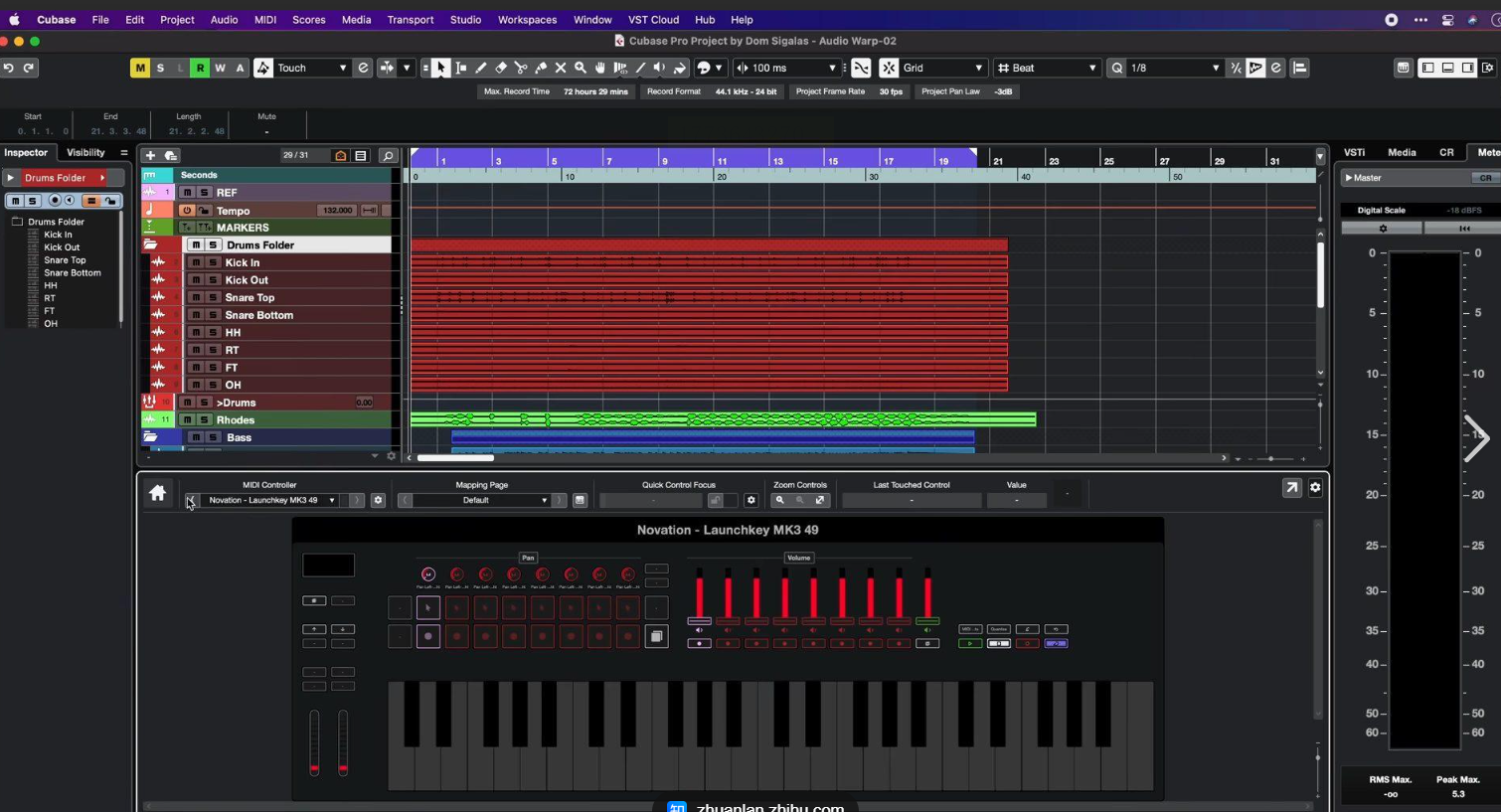
Task: Choose the Zoom magnifier tool
Action: (x=581, y=68)
